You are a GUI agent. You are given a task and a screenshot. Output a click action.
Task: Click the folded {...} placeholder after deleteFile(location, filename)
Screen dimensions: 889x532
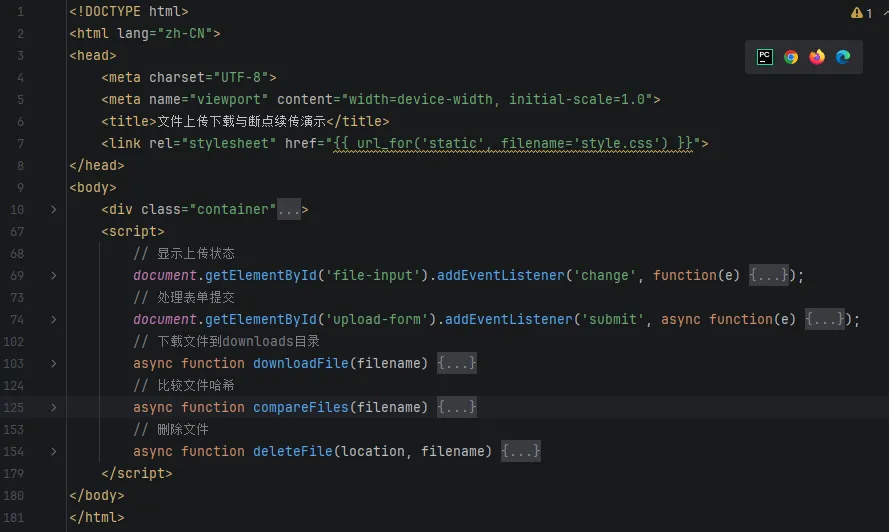(x=520, y=451)
